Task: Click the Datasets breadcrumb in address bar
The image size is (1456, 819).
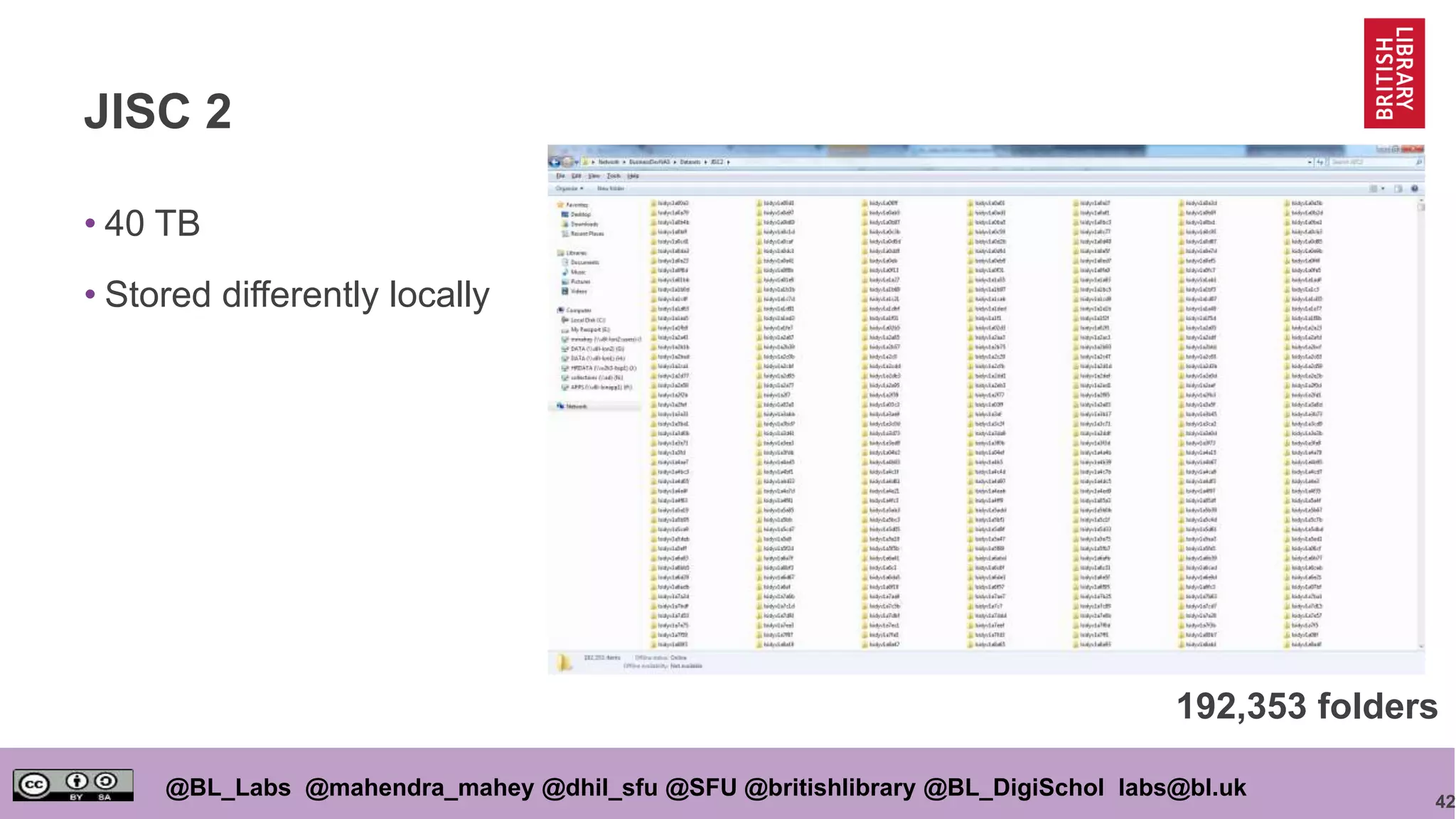Action: pos(690,162)
